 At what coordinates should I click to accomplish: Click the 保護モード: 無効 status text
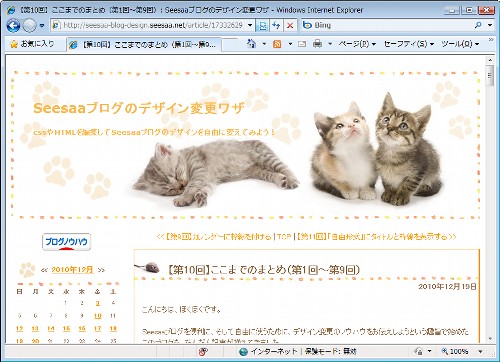(331, 351)
